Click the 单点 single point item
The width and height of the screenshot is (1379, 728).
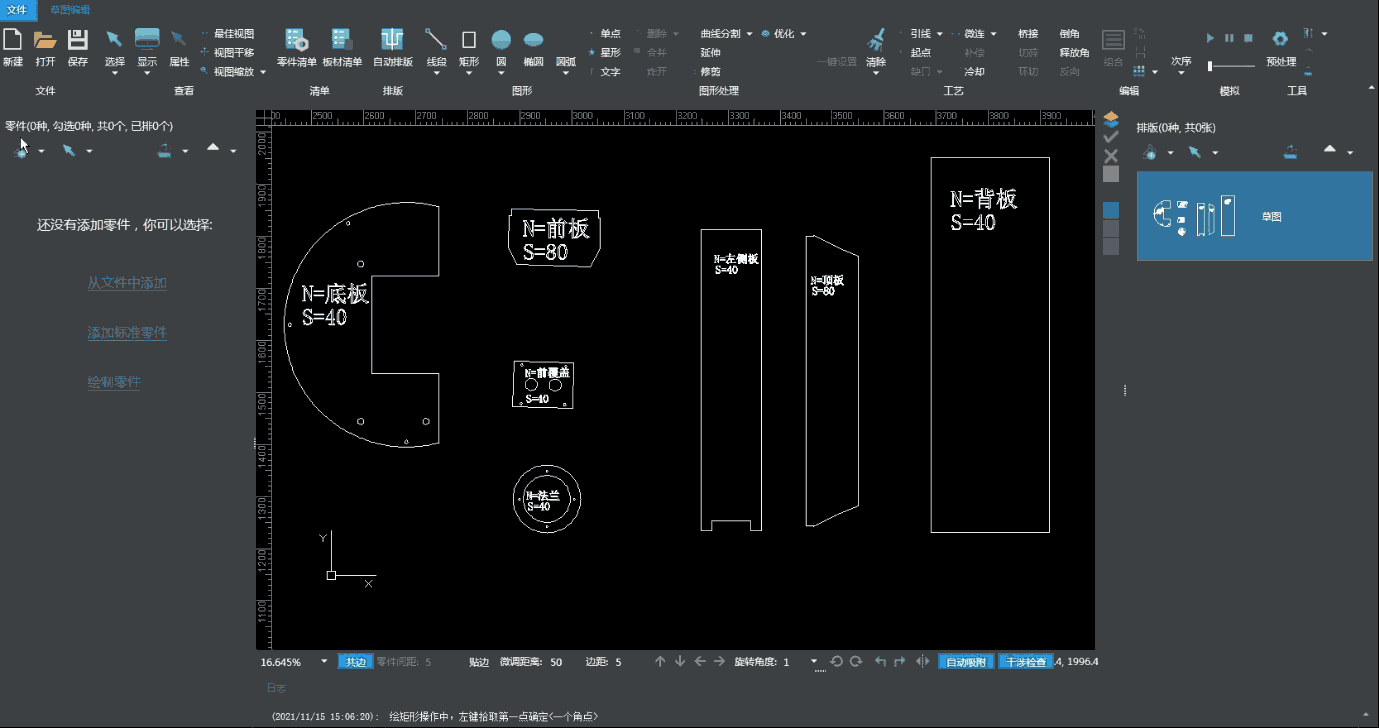(x=604, y=33)
